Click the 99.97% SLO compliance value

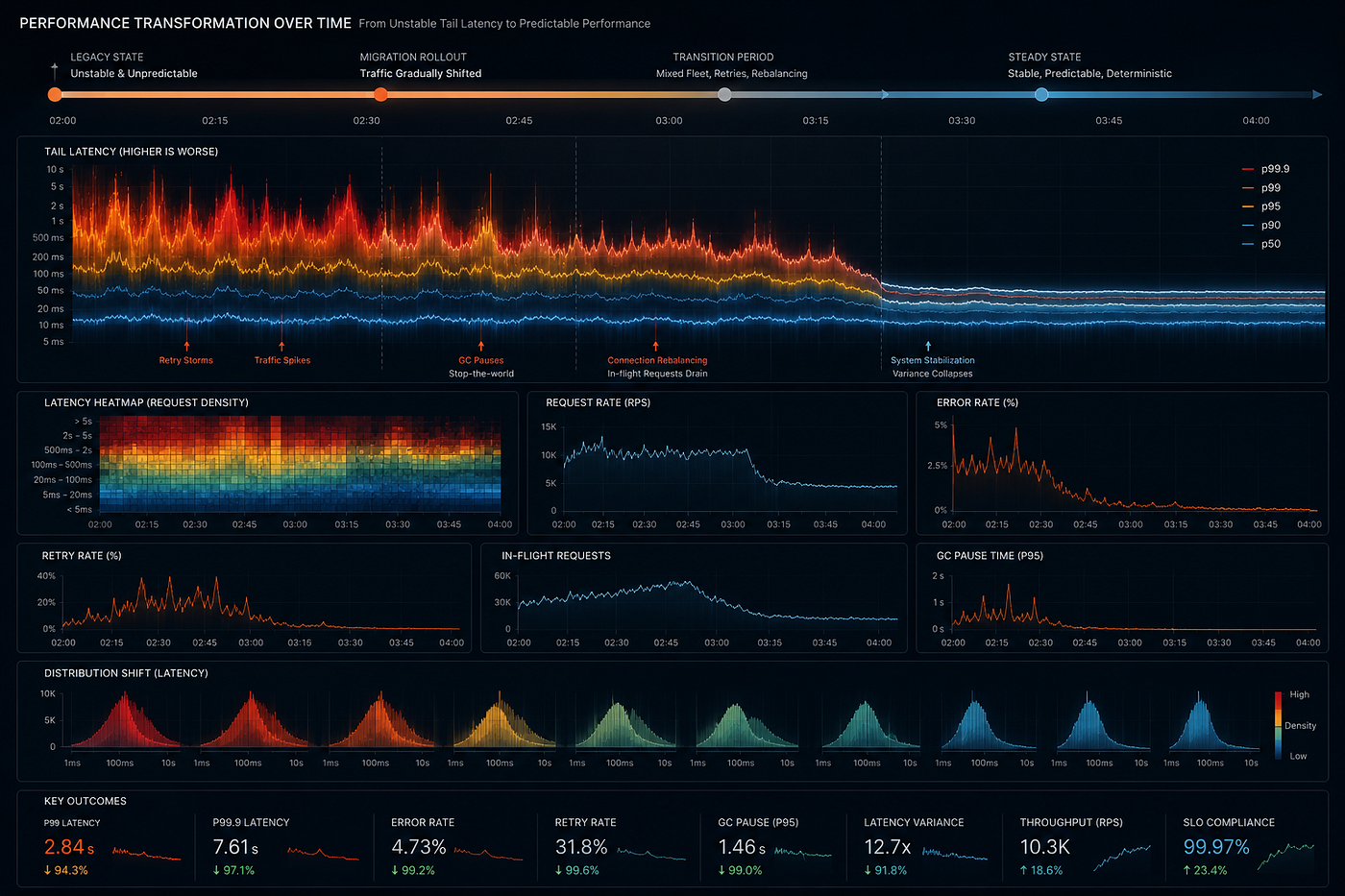[x=1216, y=847]
